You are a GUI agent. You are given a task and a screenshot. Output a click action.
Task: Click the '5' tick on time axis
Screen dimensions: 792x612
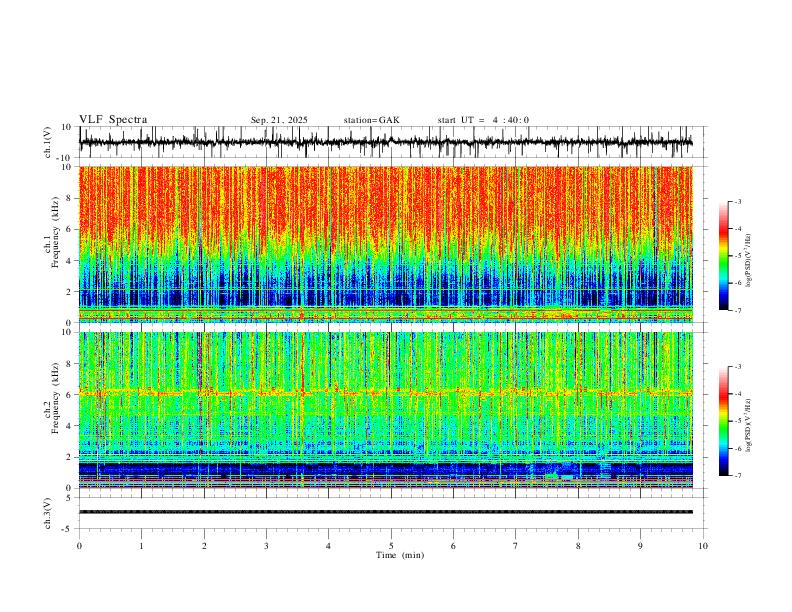[391, 546]
